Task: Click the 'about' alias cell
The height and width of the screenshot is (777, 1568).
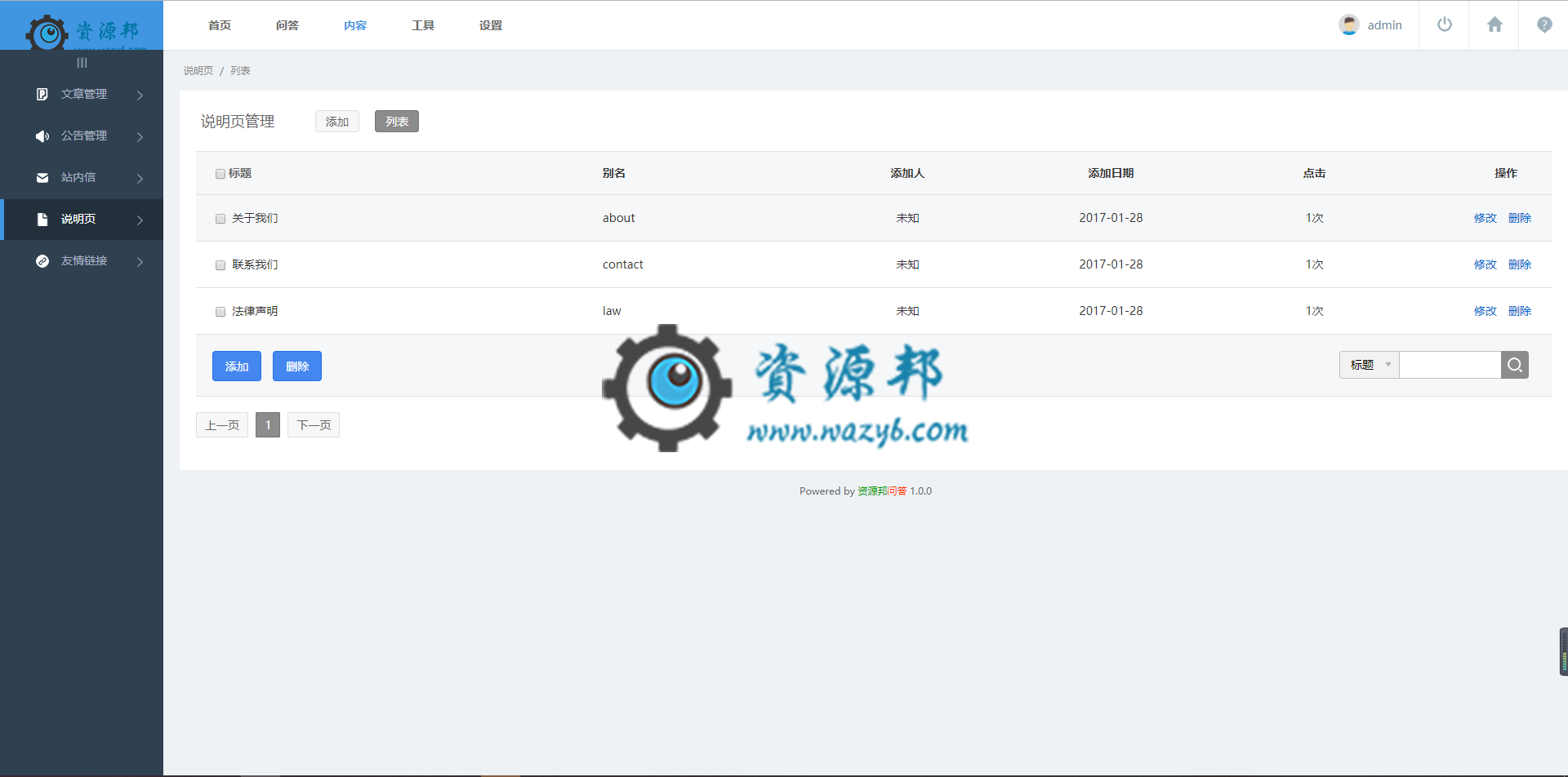Action: click(619, 218)
